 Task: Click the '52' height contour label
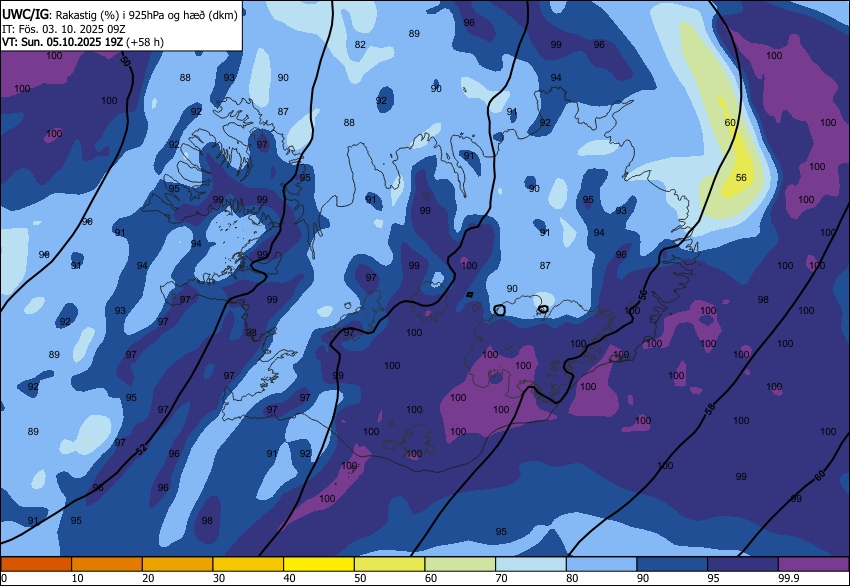142,449
